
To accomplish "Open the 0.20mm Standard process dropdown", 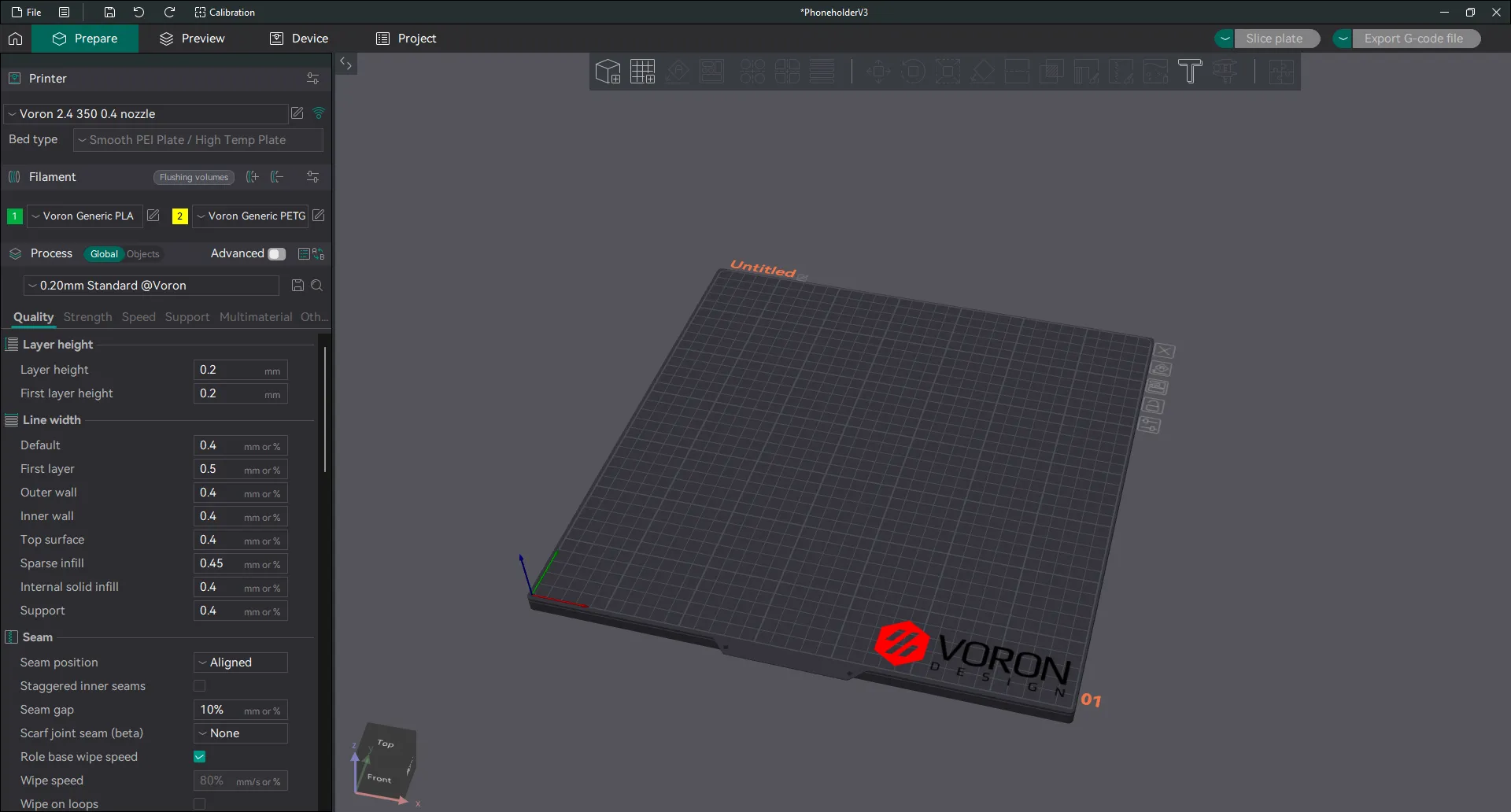I will (151, 286).
